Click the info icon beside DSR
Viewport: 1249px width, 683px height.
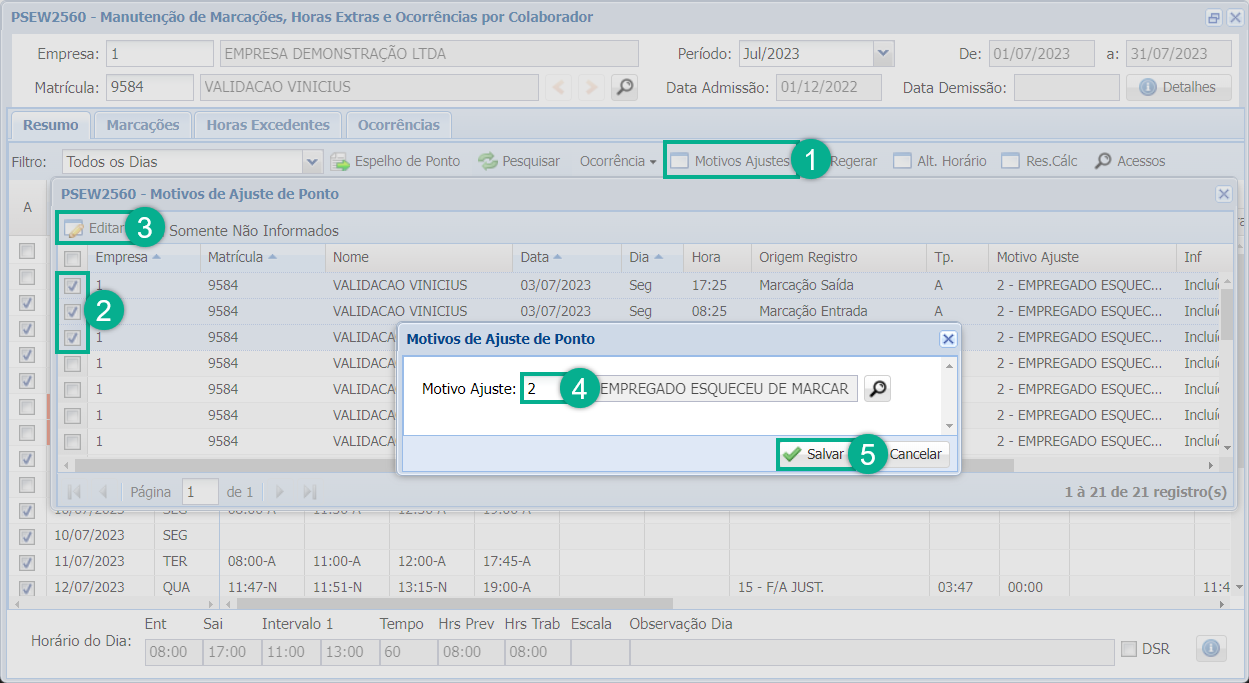pos(1210,649)
